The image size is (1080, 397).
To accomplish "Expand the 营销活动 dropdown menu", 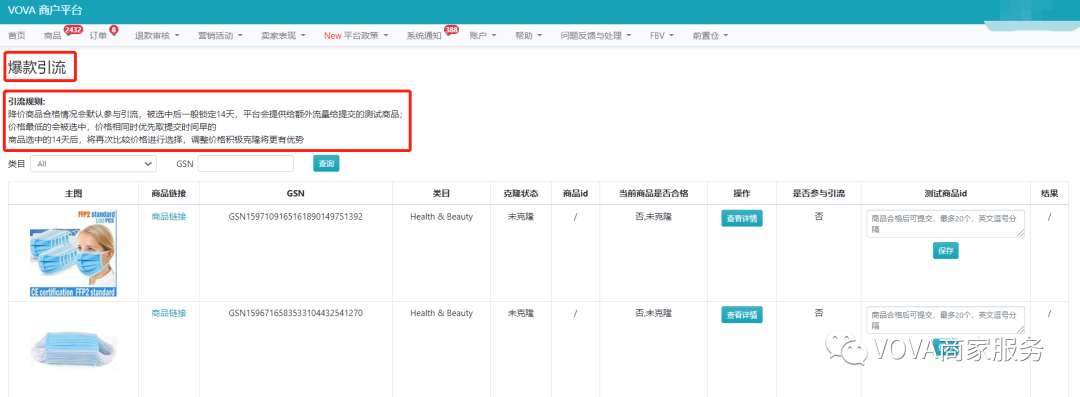I will coord(220,36).
